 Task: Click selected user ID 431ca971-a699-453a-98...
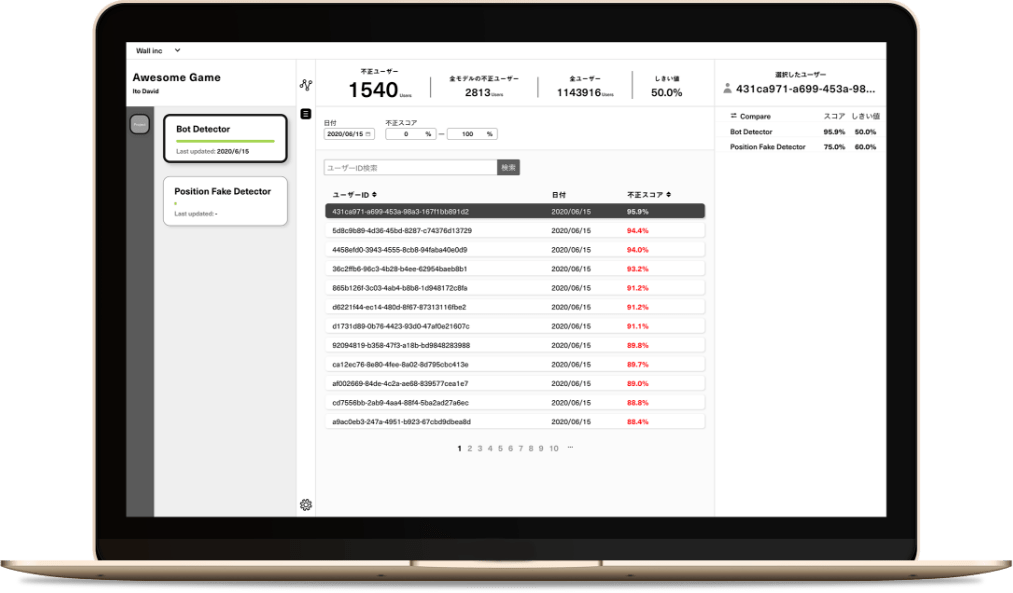[806, 88]
